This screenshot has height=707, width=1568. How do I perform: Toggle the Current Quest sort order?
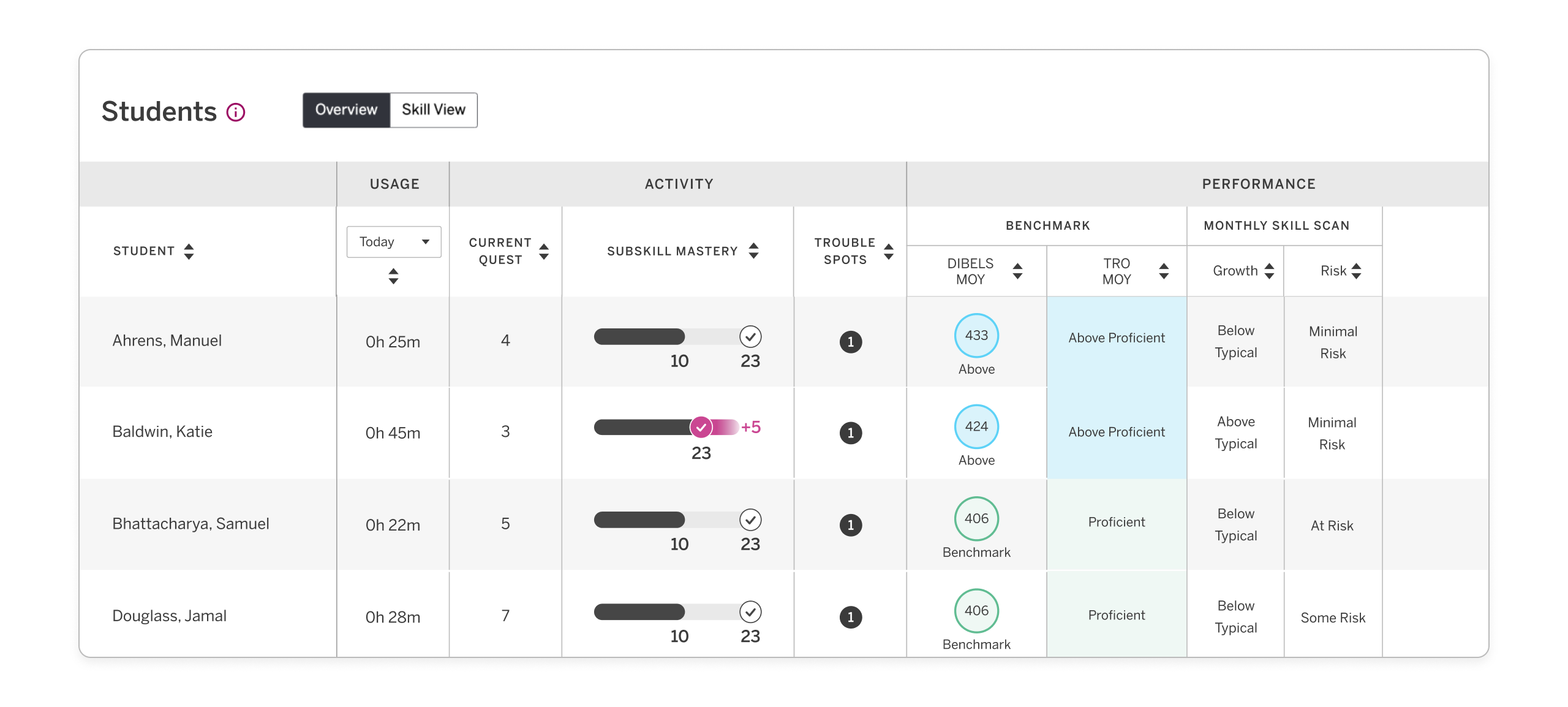pyautogui.click(x=543, y=250)
